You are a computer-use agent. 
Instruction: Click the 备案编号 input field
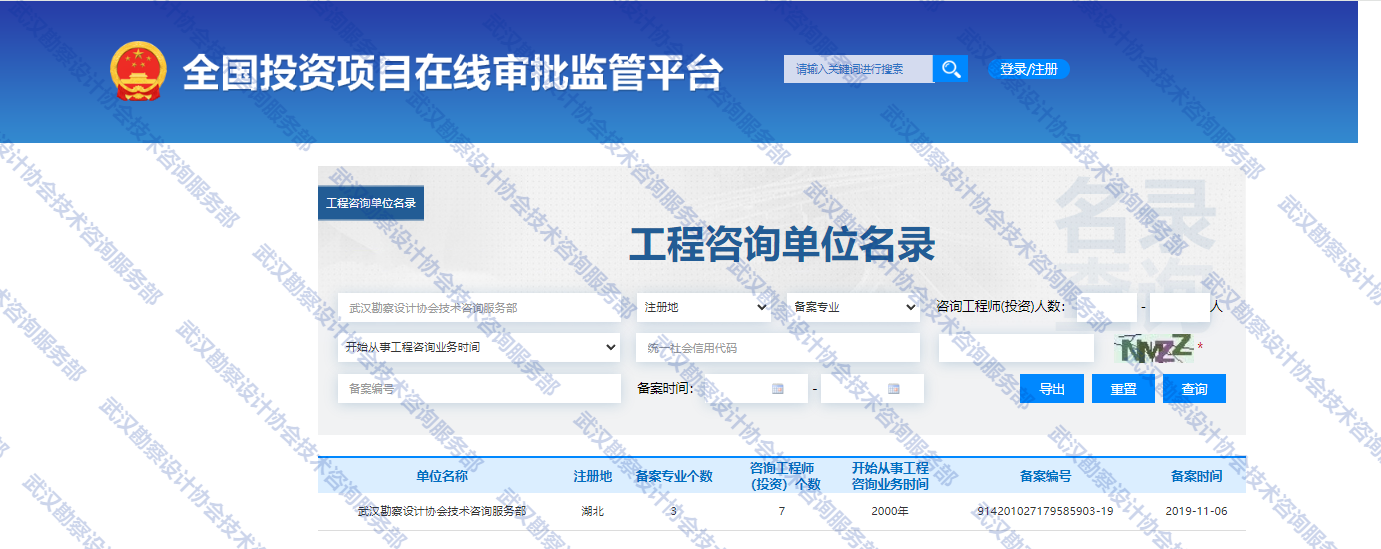pyautogui.click(x=479, y=388)
